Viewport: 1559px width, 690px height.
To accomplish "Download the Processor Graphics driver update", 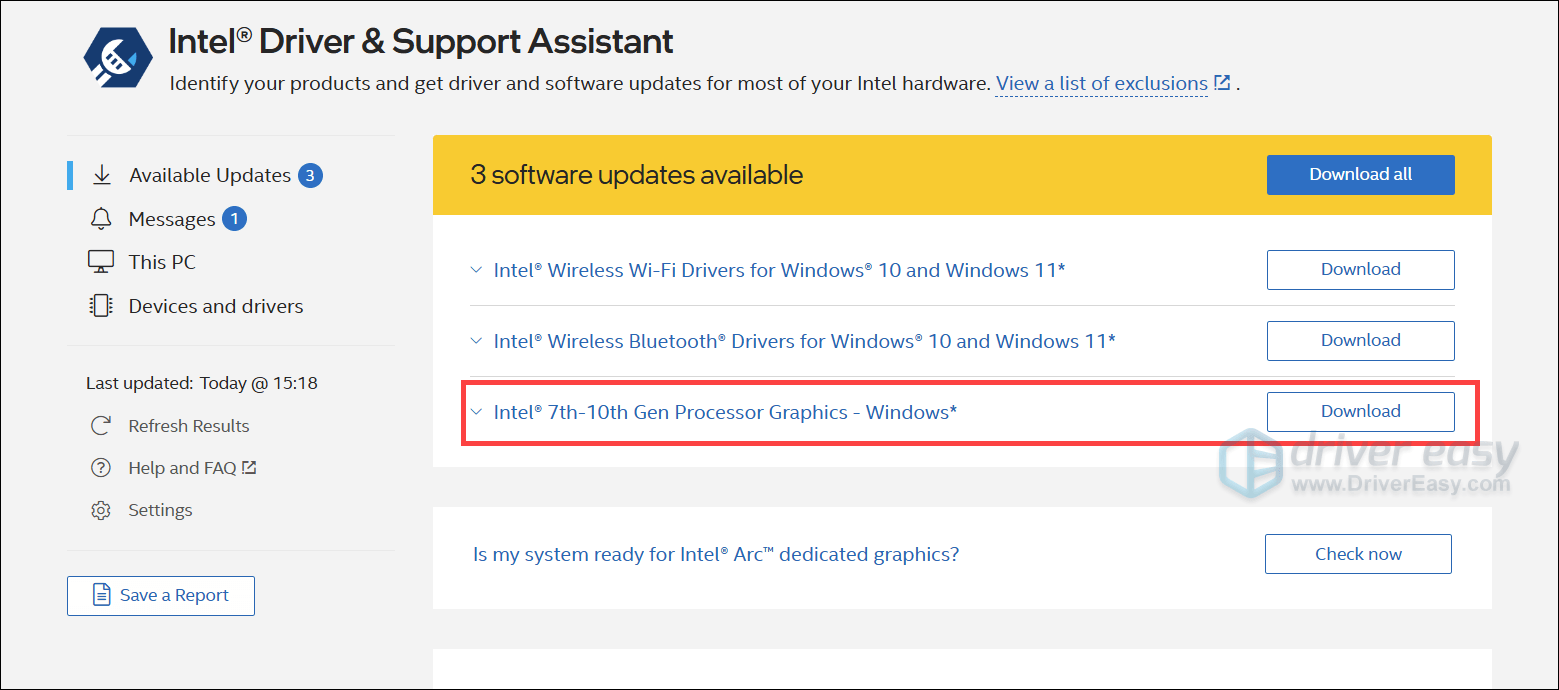I will click(1360, 412).
